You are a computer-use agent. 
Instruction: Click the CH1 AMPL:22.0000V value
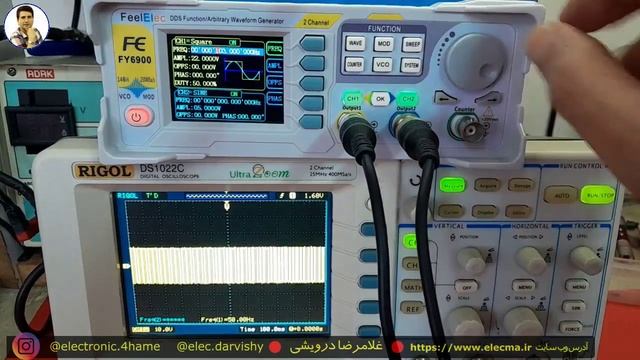[x=197, y=59]
